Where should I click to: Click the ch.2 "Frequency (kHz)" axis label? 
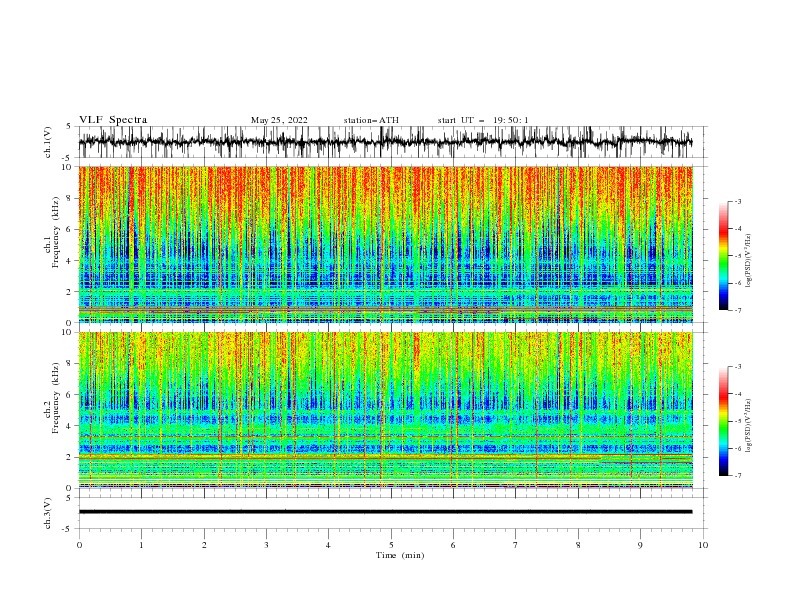point(56,397)
